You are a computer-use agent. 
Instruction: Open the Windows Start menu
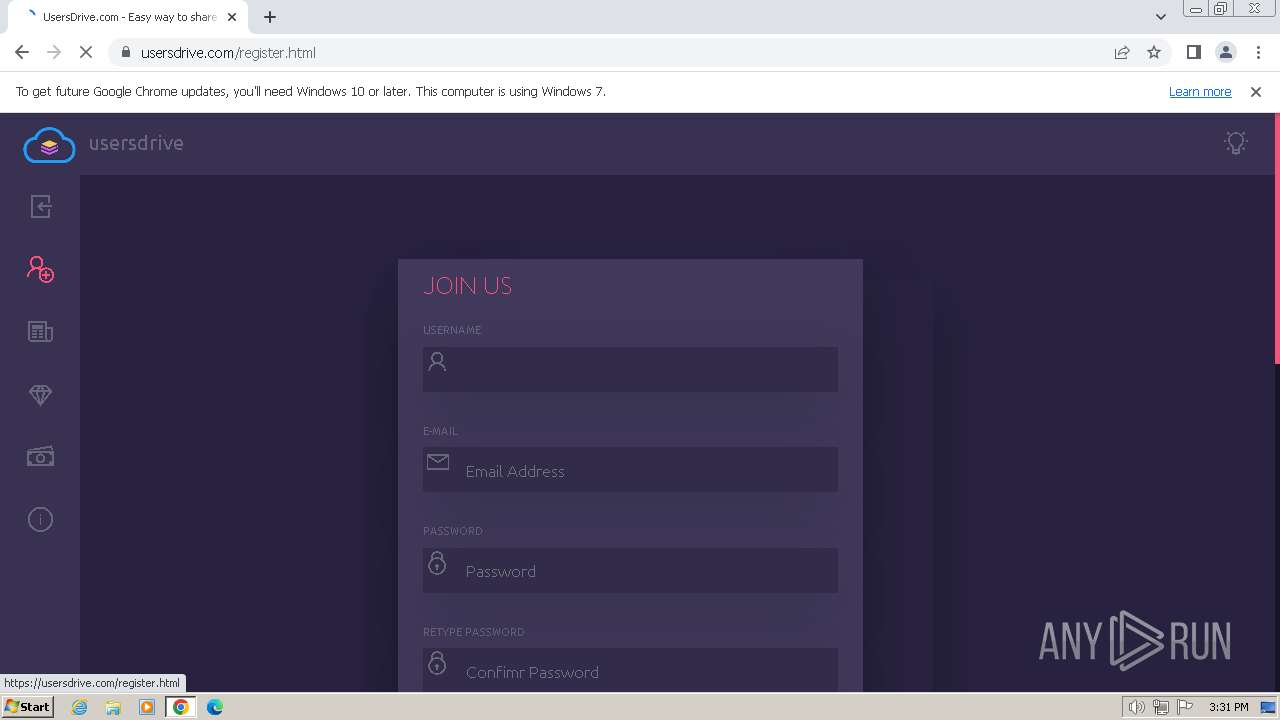pyautogui.click(x=27, y=707)
